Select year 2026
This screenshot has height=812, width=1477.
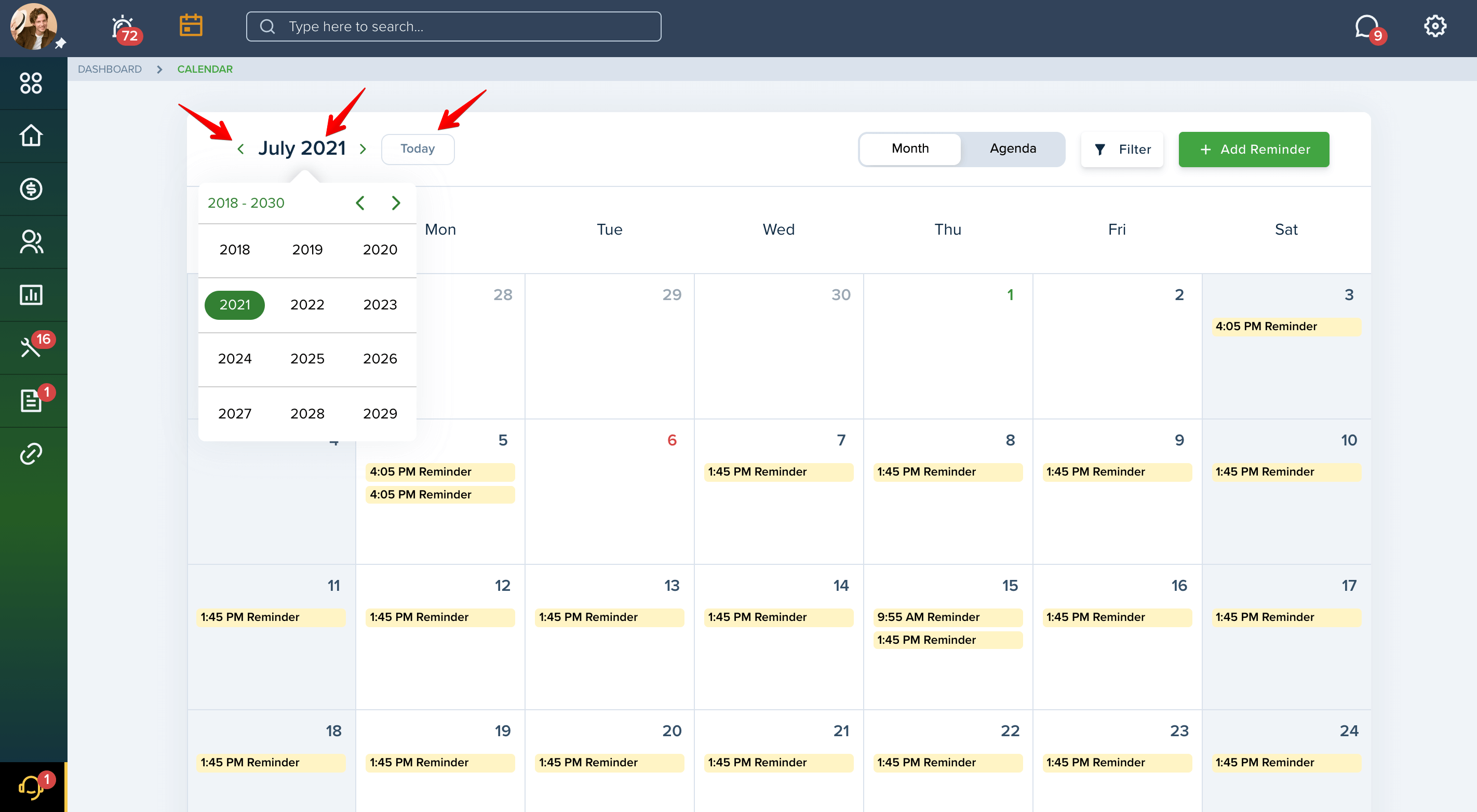coord(380,359)
